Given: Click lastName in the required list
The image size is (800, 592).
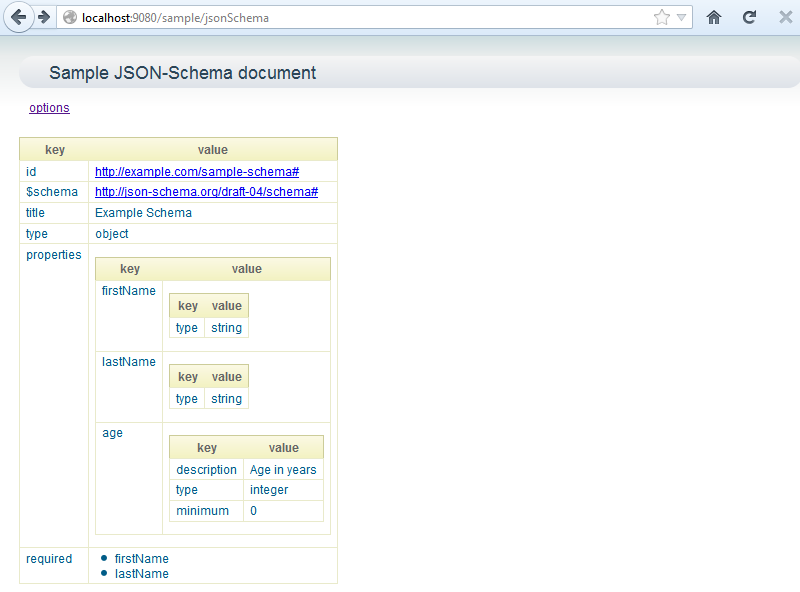Looking at the screenshot, I should [x=141, y=574].
